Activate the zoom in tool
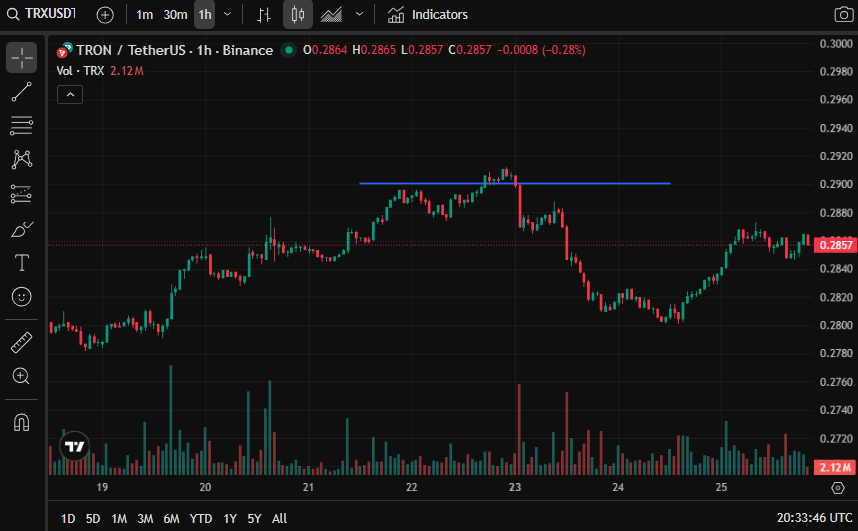858x531 pixels. 21,376
